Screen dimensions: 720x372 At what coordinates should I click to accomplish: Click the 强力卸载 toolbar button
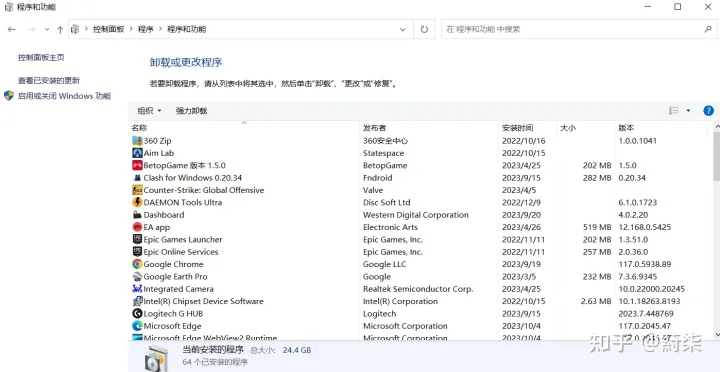click(x=191, y=111)
